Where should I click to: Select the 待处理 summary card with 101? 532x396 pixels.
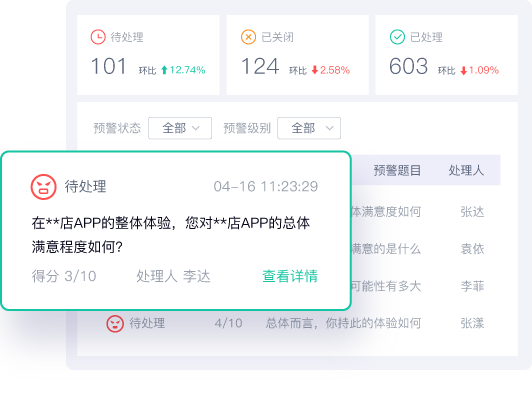[x=148, y=55]
